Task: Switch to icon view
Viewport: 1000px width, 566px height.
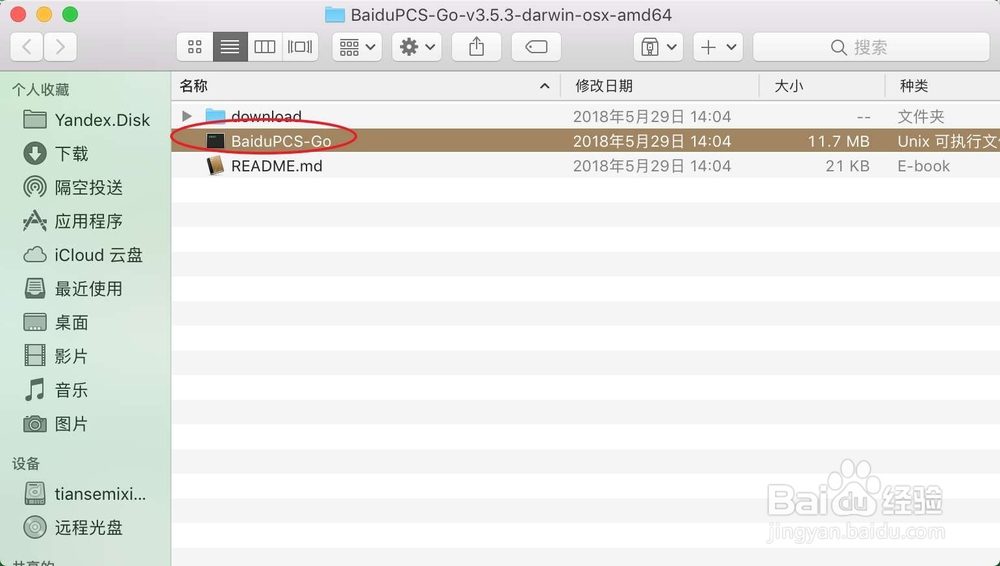Action: [195, 47]
